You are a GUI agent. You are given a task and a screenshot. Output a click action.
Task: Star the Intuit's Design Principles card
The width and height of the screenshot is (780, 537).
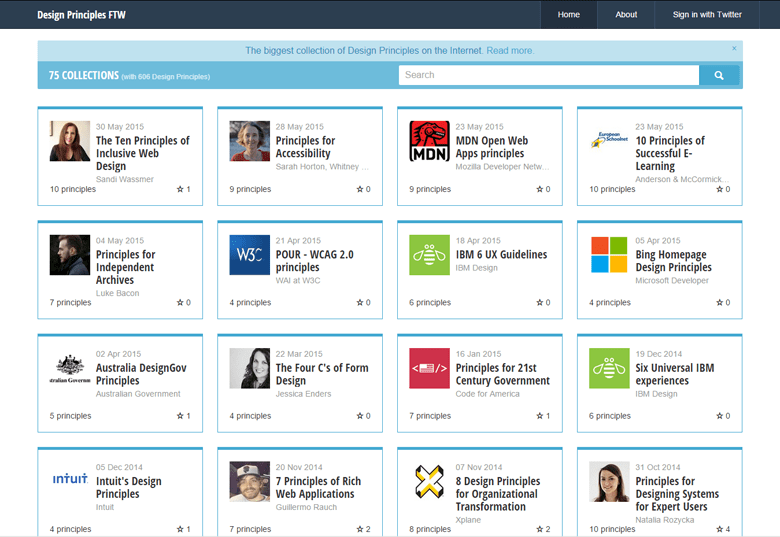[180, 529]
